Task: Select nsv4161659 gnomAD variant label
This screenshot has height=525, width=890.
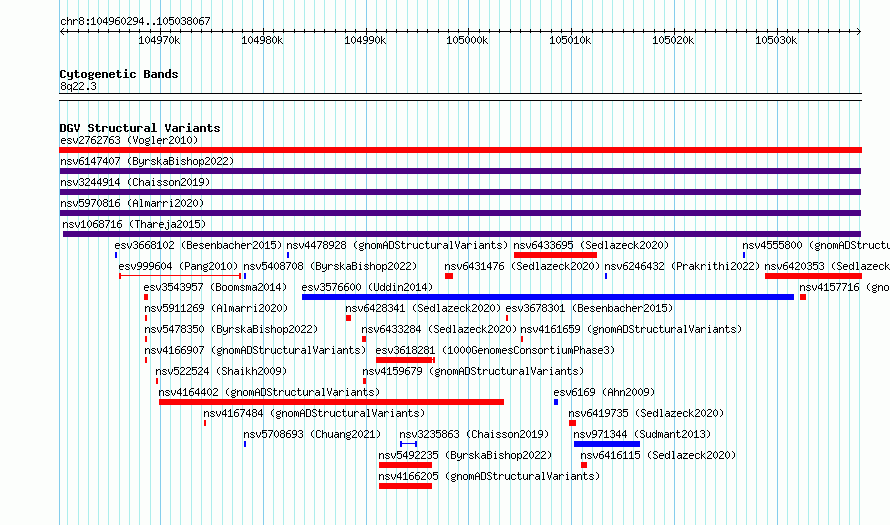Action: click(x=631, y=329)
